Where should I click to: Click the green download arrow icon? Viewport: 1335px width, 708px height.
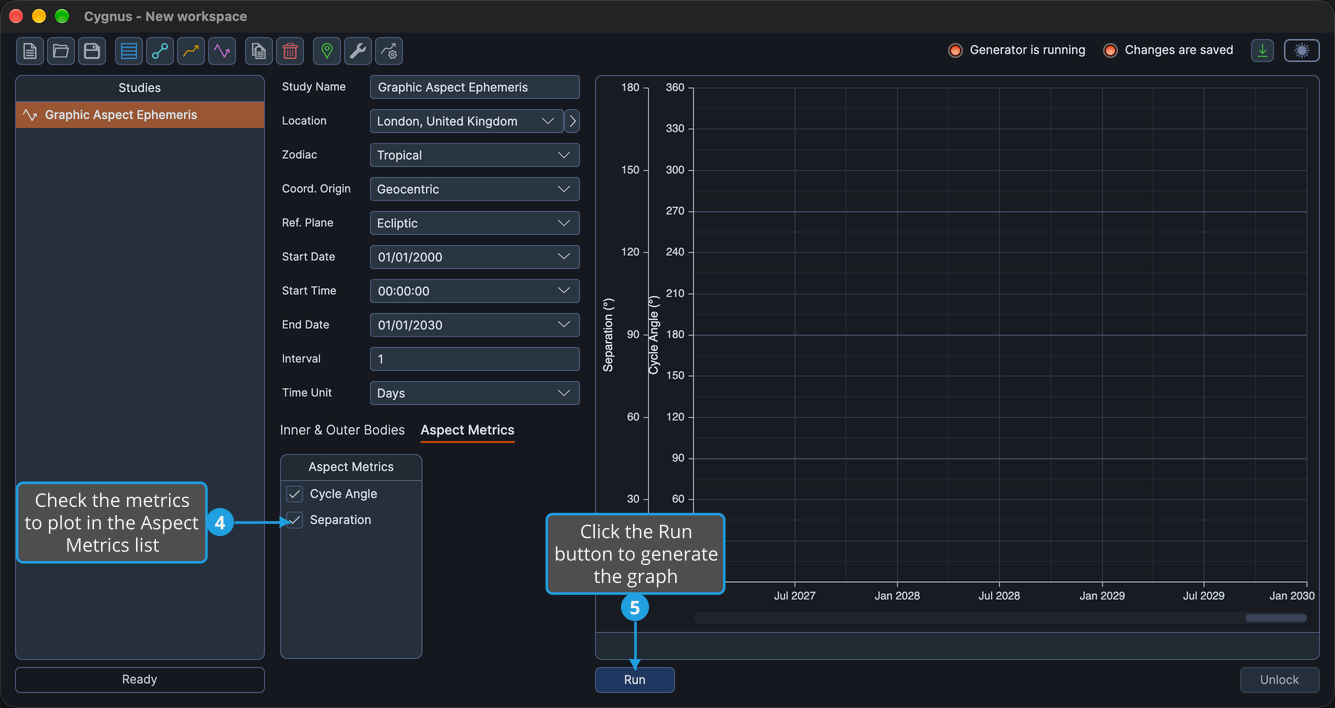coord(1262,50)
